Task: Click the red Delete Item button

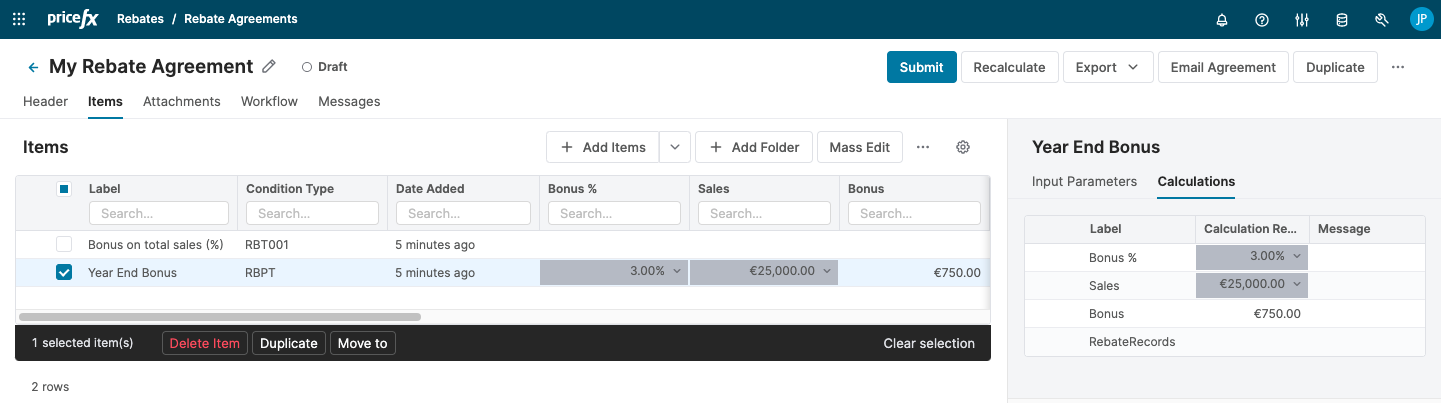Action: pos(204,343)
